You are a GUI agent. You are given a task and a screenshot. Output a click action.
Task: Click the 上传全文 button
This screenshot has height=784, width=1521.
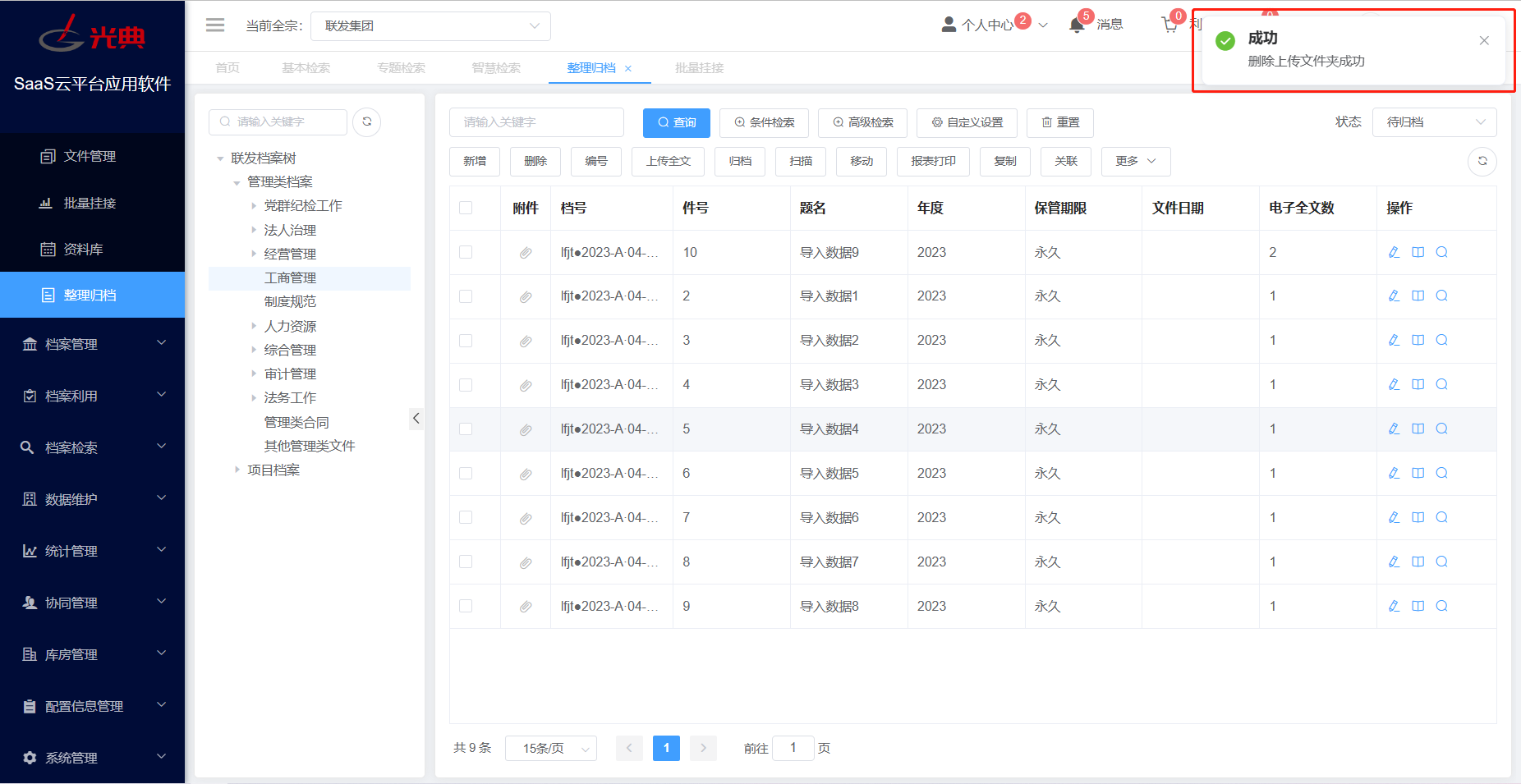(669, 161)
